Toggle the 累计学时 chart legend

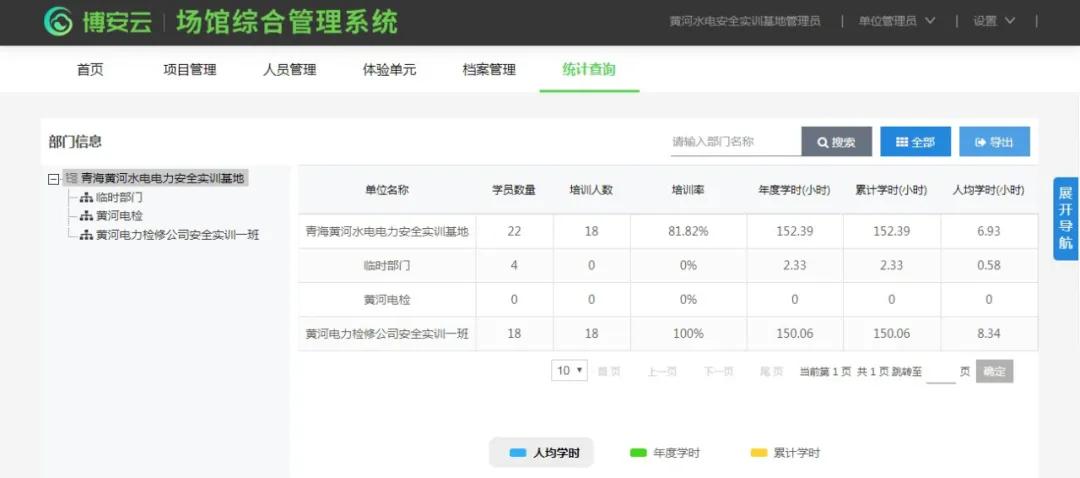pyautogui.click(x=785, y=453)
